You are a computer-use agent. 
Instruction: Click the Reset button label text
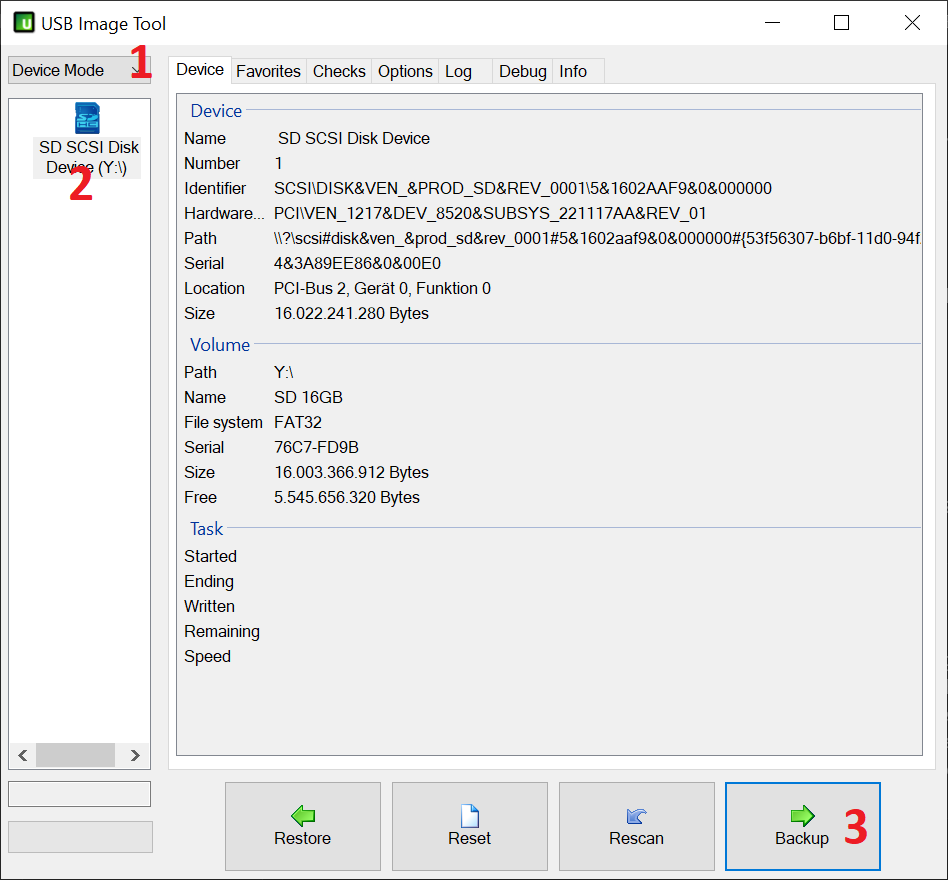[469, 838]
